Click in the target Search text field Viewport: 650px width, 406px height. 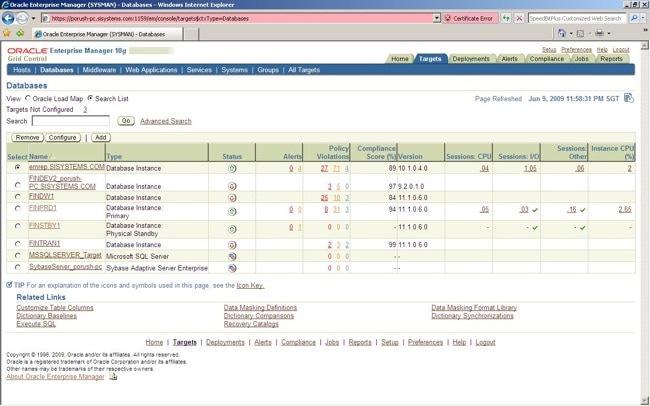point(70,121)
